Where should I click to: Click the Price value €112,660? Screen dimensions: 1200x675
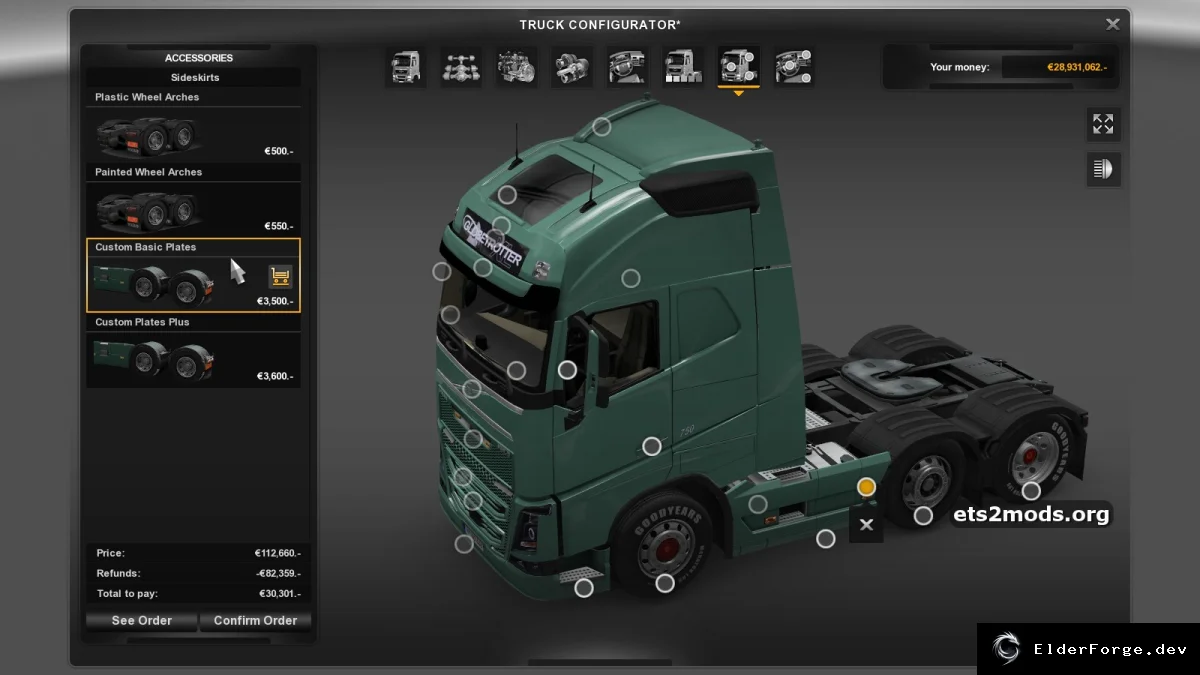click(x=277, y=553)
